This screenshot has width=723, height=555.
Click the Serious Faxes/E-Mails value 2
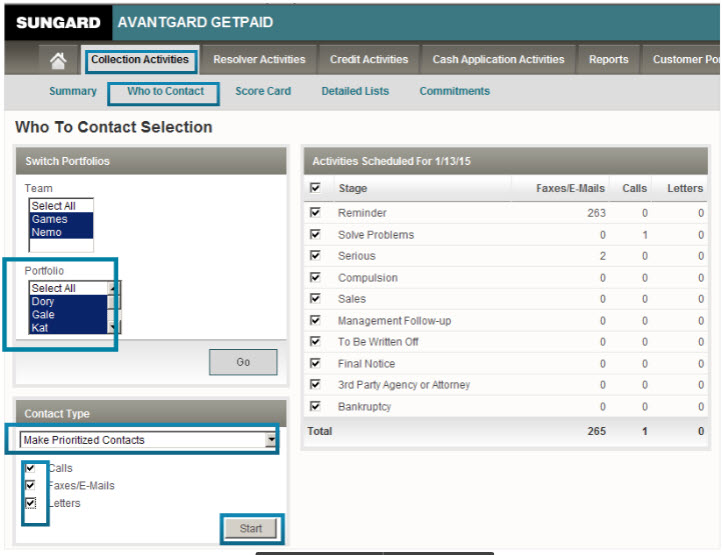pos(602,256)
